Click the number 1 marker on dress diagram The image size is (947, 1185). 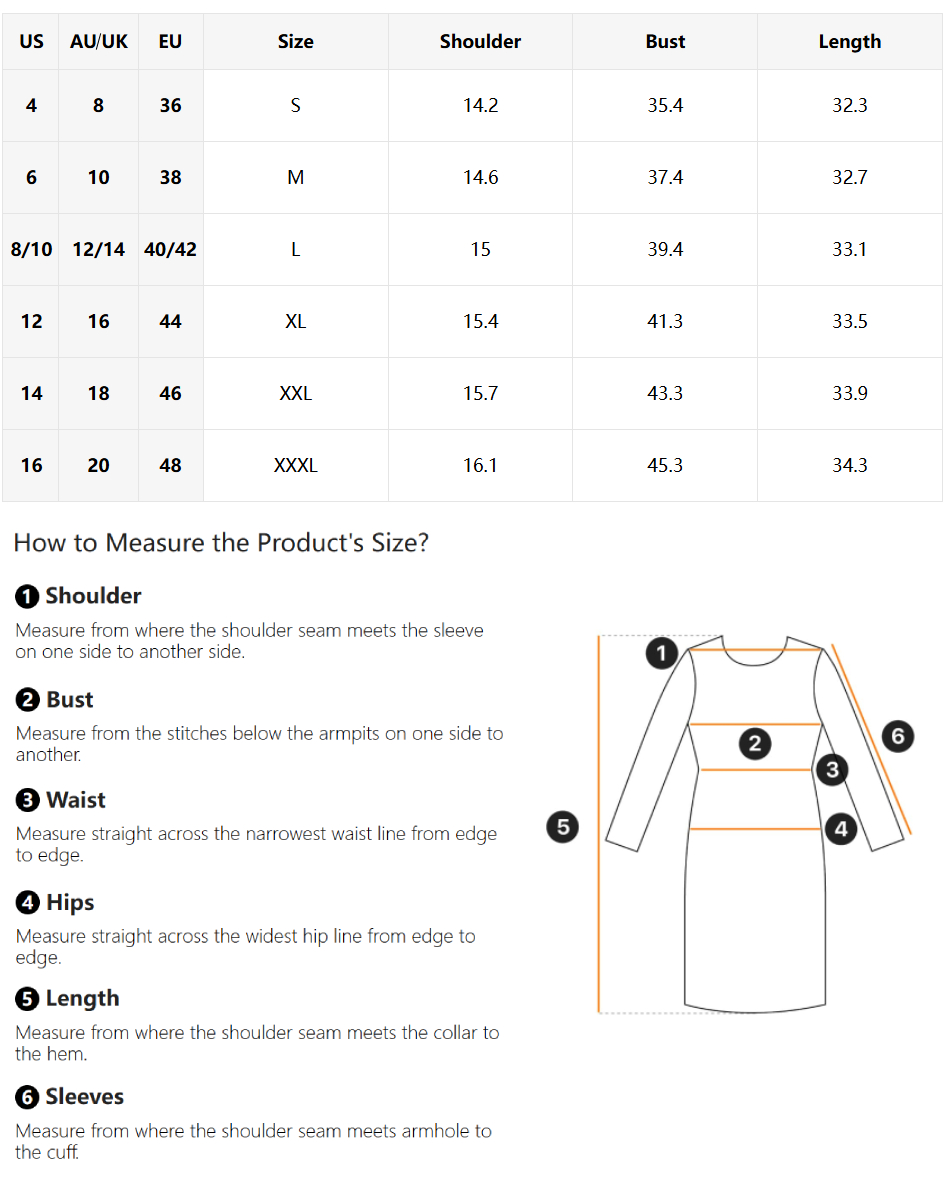coord(661,653)
